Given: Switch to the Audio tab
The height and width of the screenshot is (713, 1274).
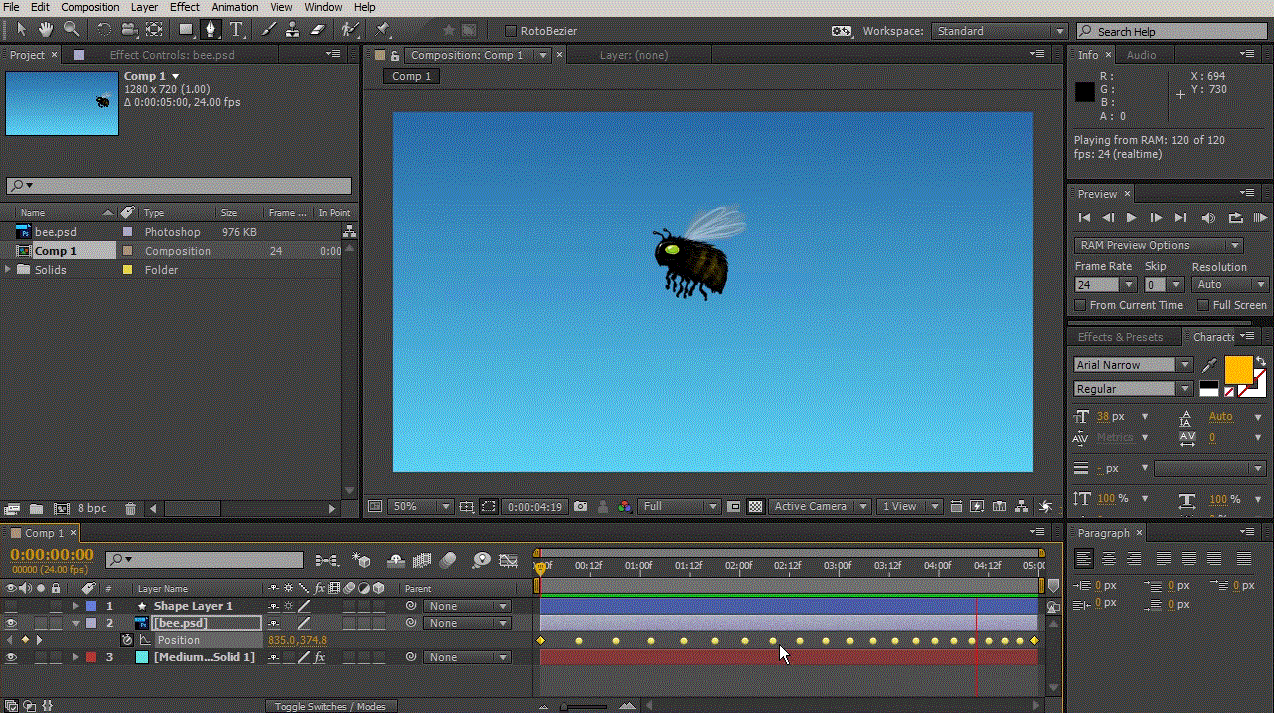Looking at the screenshot, I should (x=1141, y=55).
